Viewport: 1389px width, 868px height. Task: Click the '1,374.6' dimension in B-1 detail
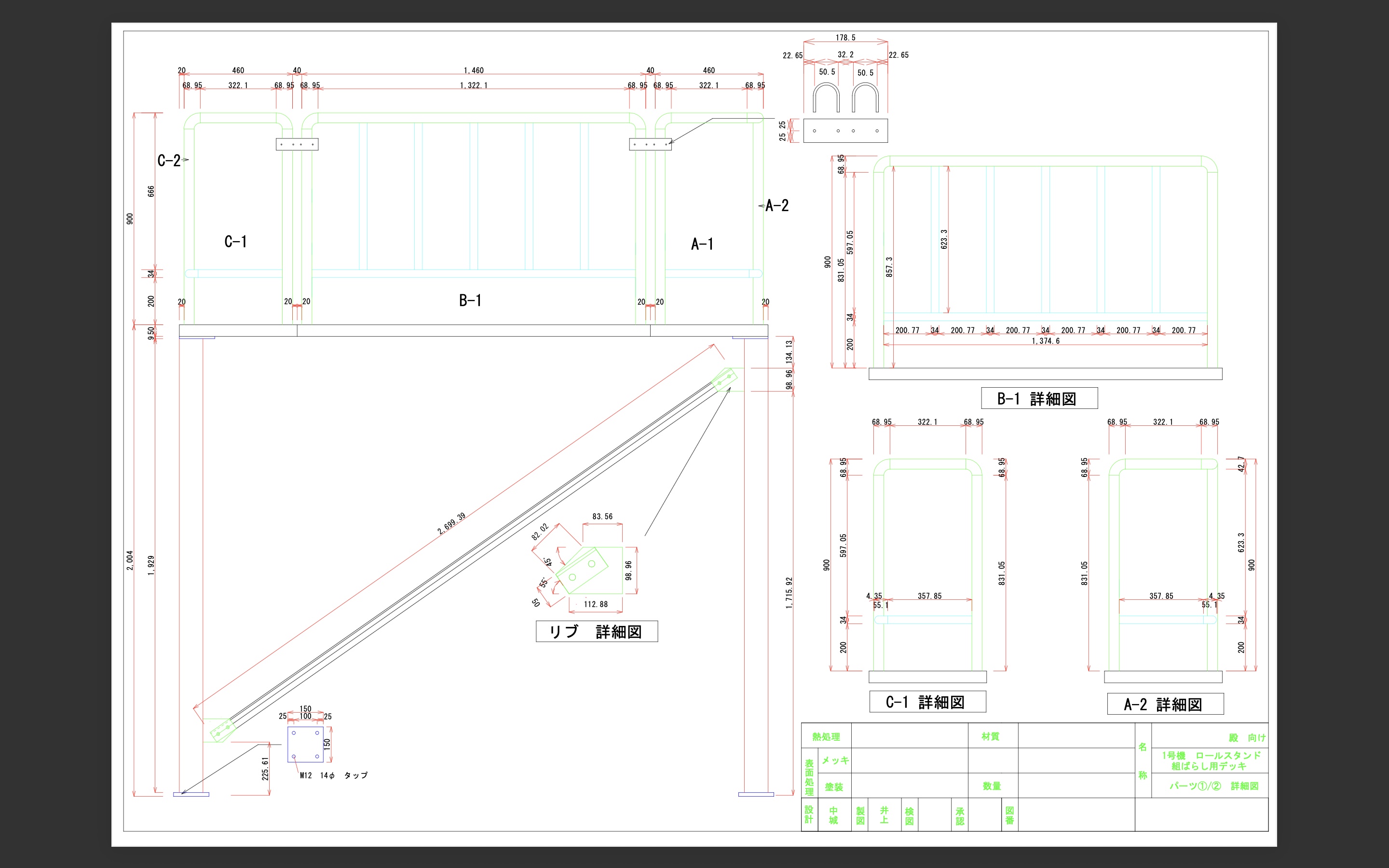tap(1045, 341)
